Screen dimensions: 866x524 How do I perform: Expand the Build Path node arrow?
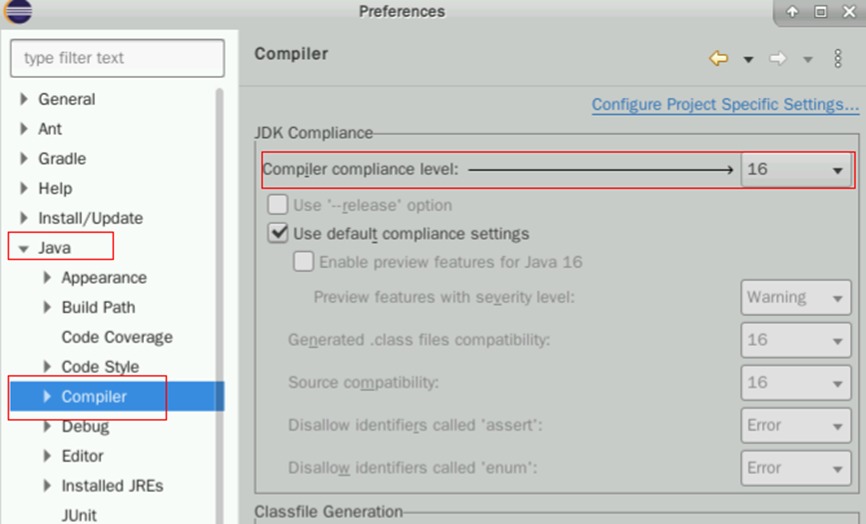[x=47, y=307]
